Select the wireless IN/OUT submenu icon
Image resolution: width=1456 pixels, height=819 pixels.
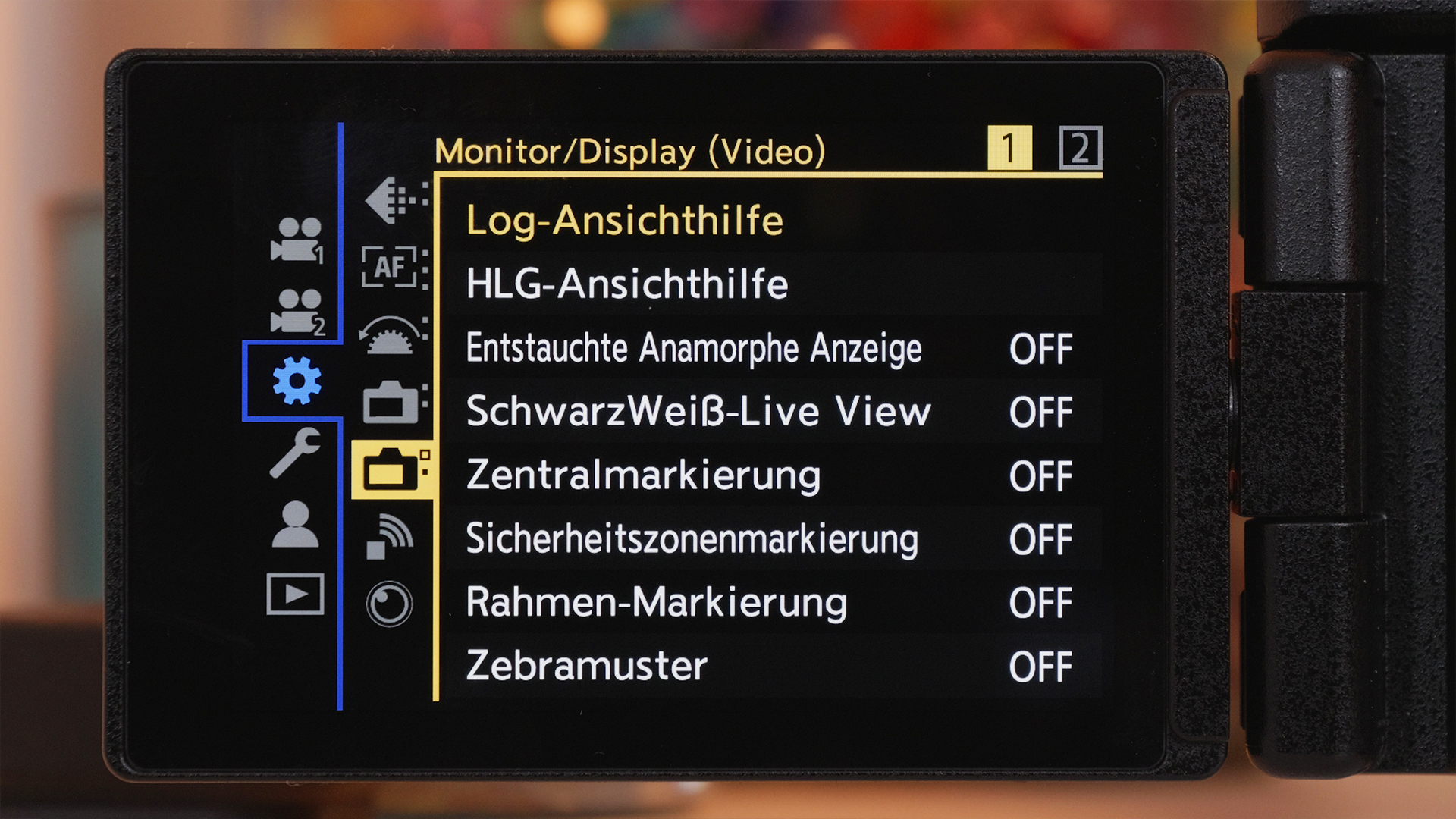coord(390,537)
